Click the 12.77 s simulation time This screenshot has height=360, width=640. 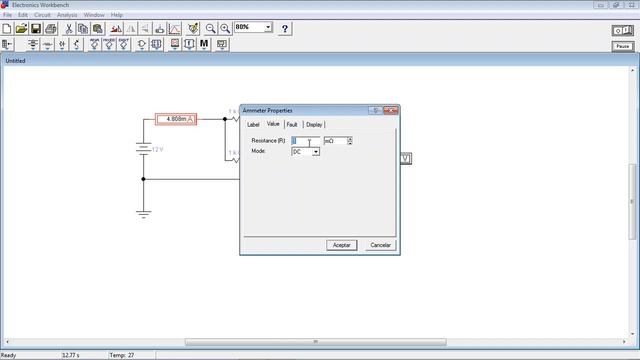(71, 355)
